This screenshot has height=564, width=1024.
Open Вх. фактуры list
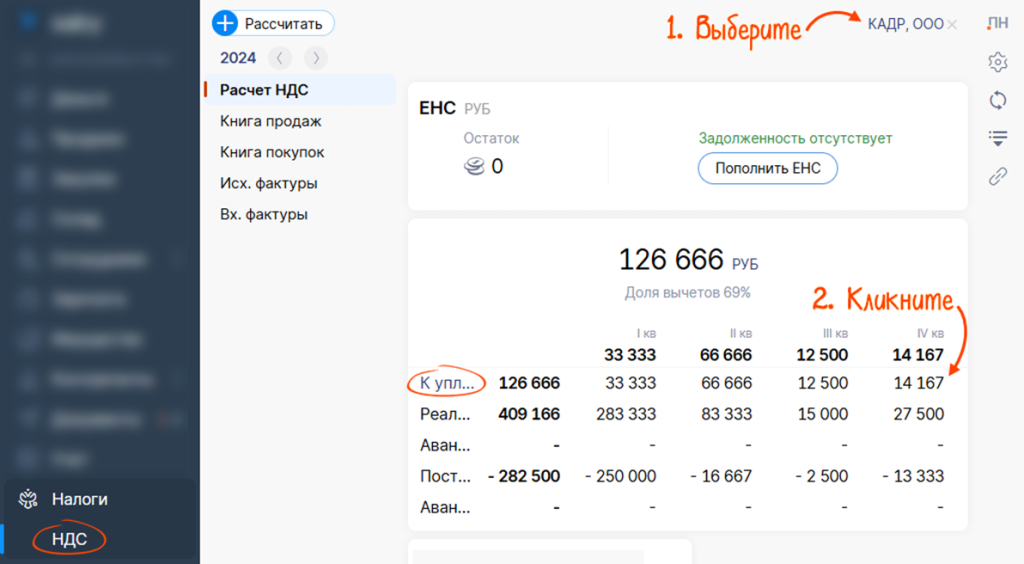pyautogui.click(x=263, y=214)
